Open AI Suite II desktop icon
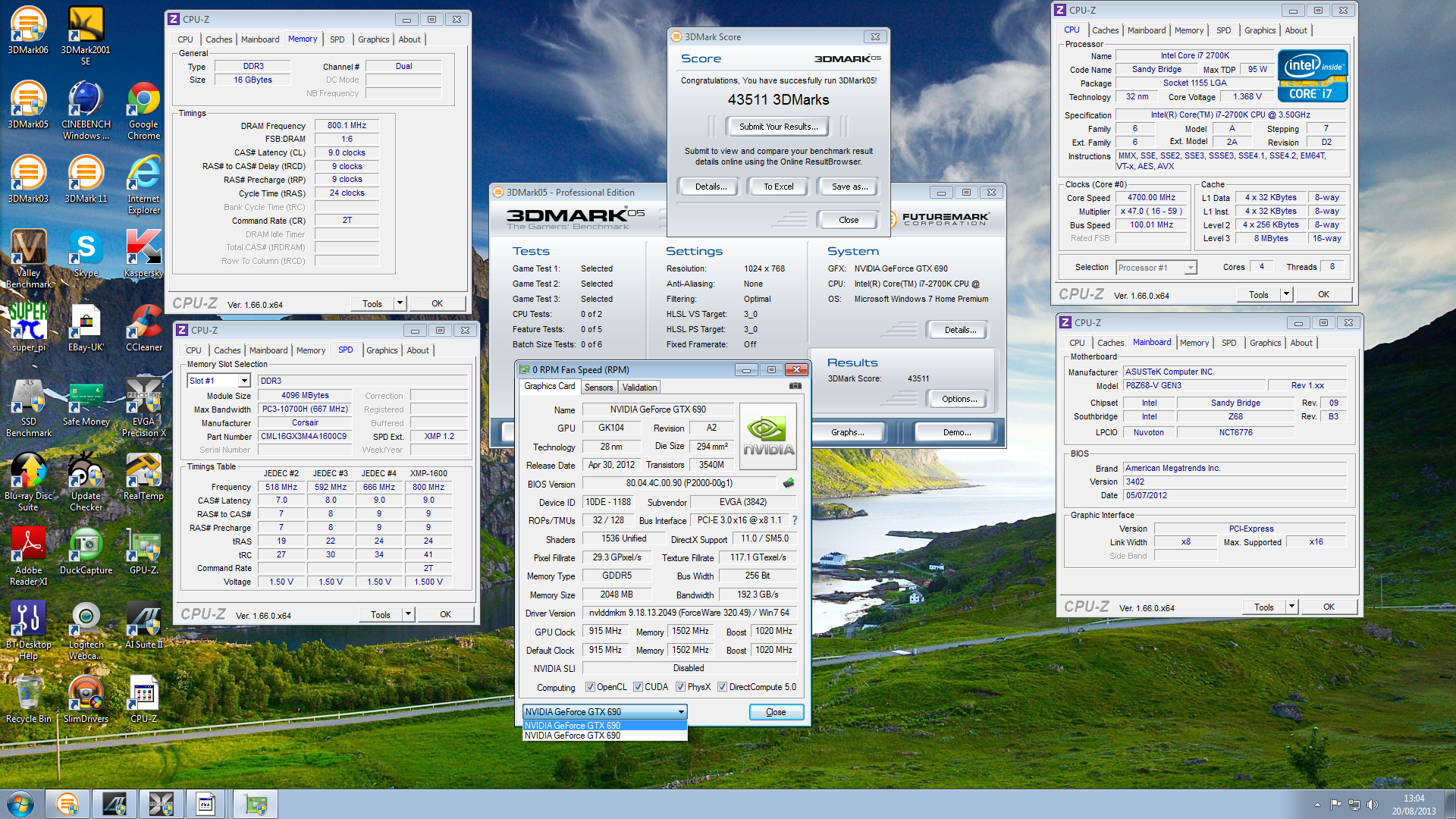This screenshot has width=1456, height=819. pyautogui.click(x=143, y=625)
